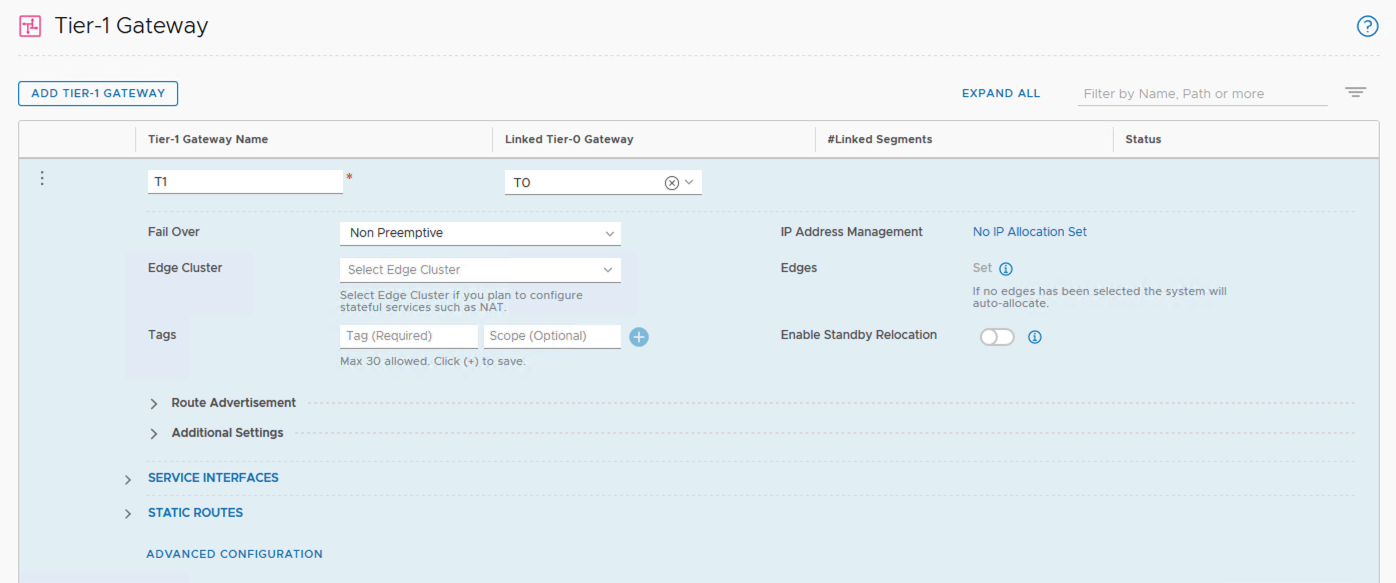This screenshot has height=583, width=1396.
Task: Open the Select Edge Cluster dropdown
Action: pyautogui.click(x=480, y=270)
